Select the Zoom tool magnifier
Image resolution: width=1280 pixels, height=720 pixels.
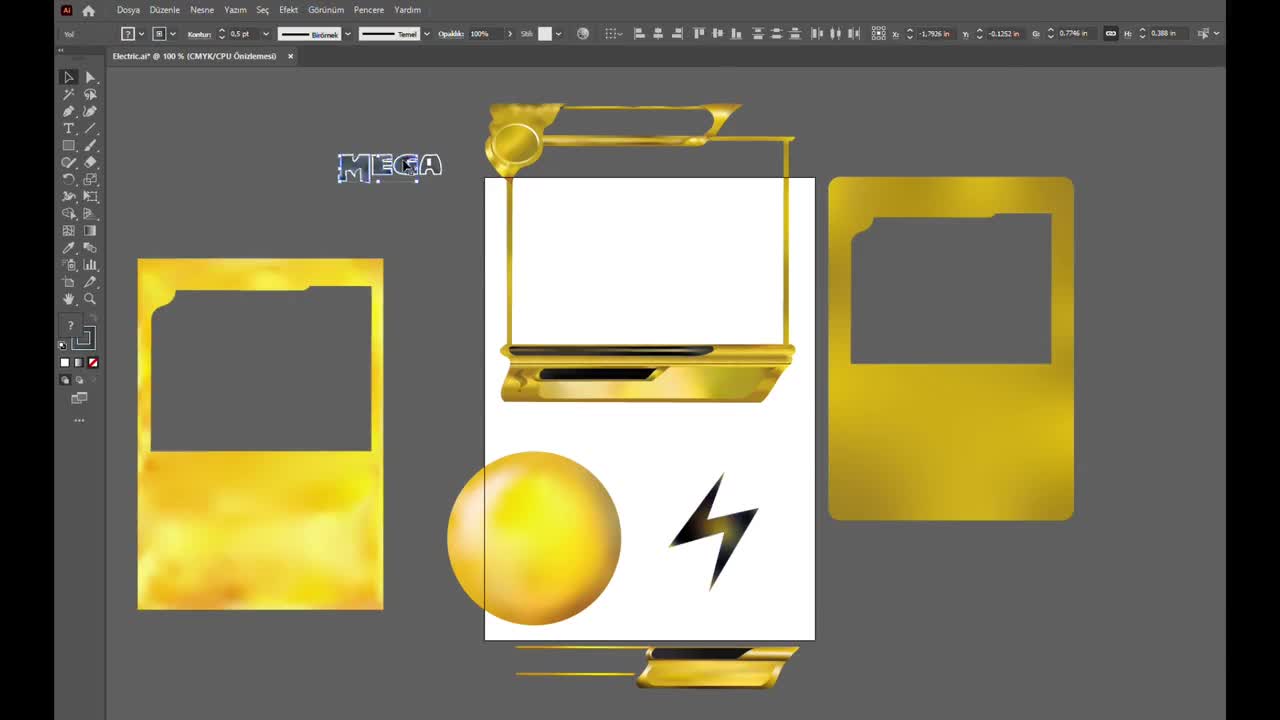pos(90,299)
